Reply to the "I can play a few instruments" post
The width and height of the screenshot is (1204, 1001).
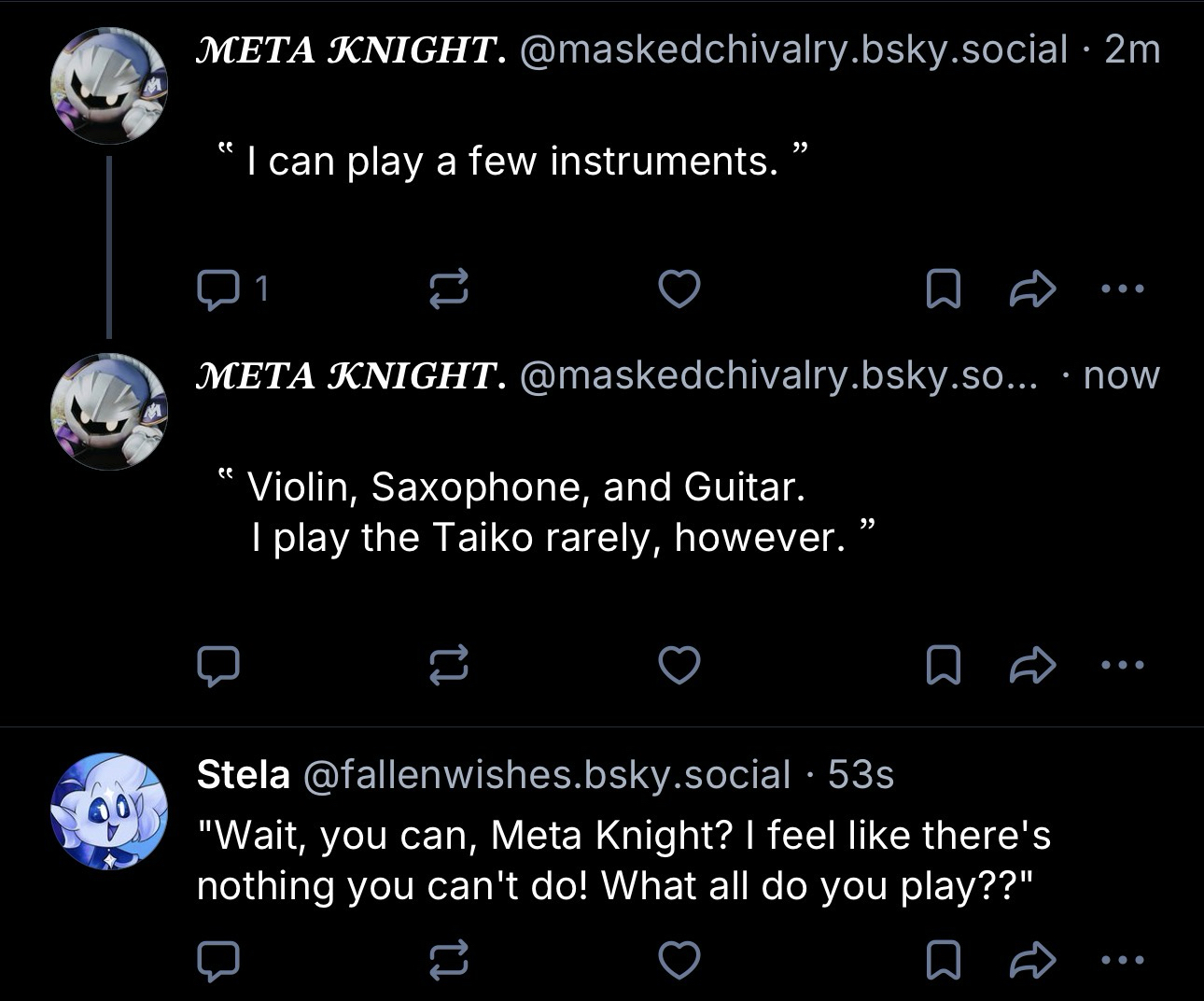[218, 289]
